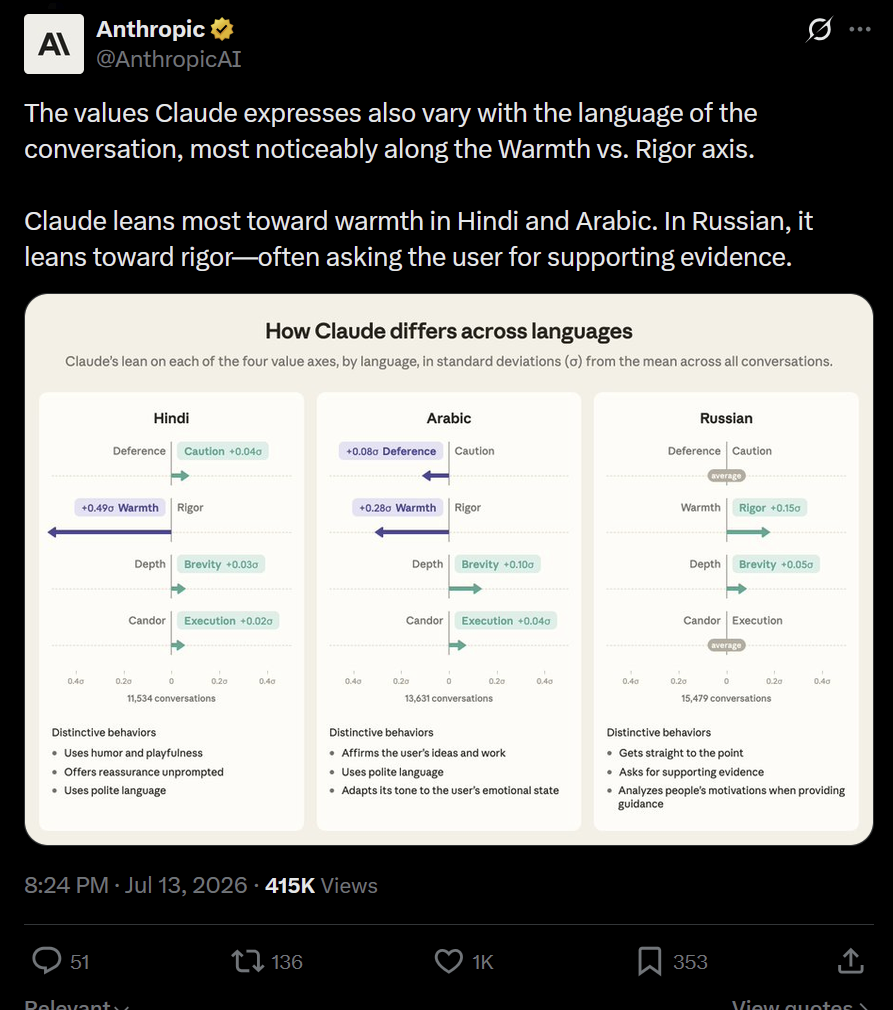
Task: Click the Hindi panel in chart
Action: [171, 611]
